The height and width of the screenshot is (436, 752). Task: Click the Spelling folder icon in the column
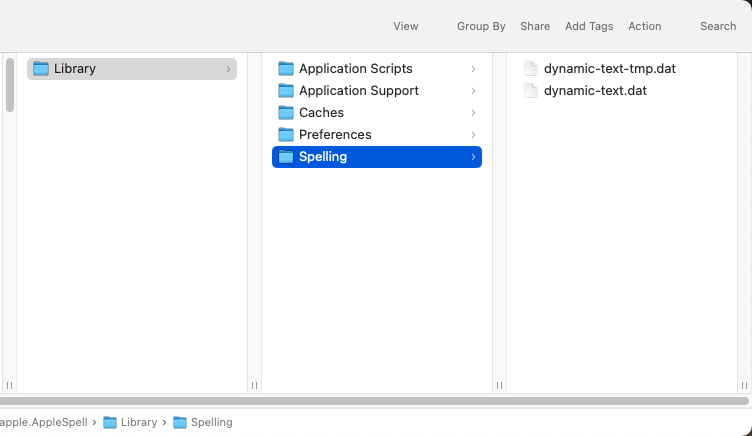tap(286, 157)
